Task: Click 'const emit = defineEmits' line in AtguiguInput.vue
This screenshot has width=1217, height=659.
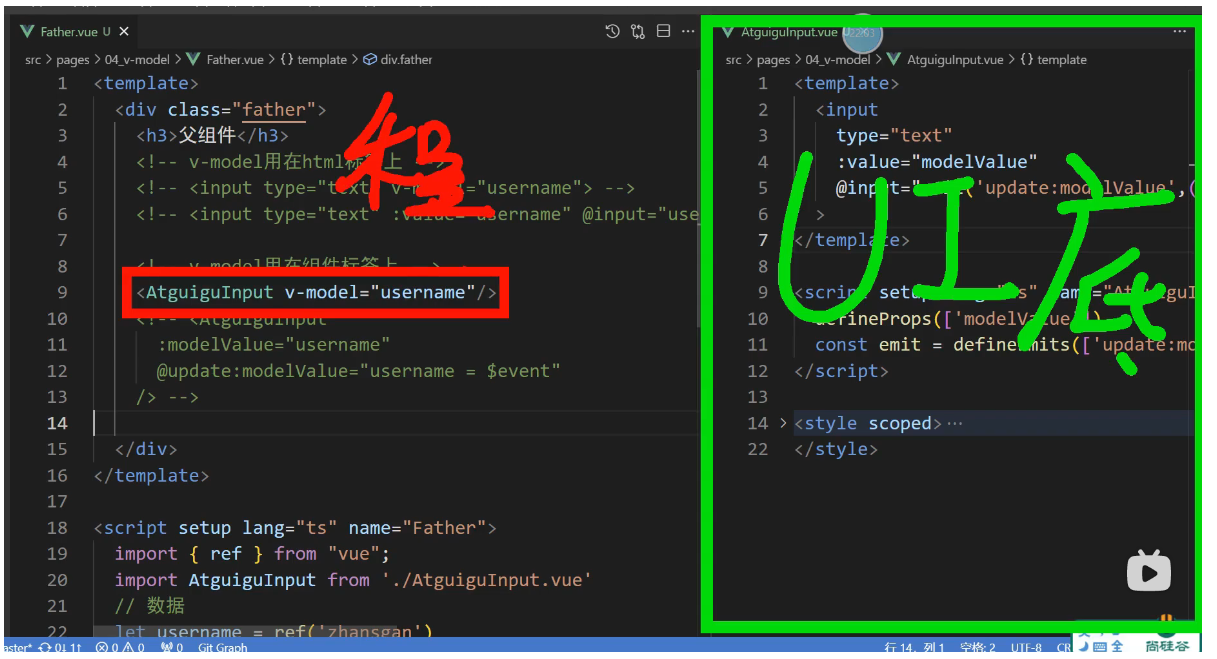Action: pyautogui.click(x=1003, y=345)
